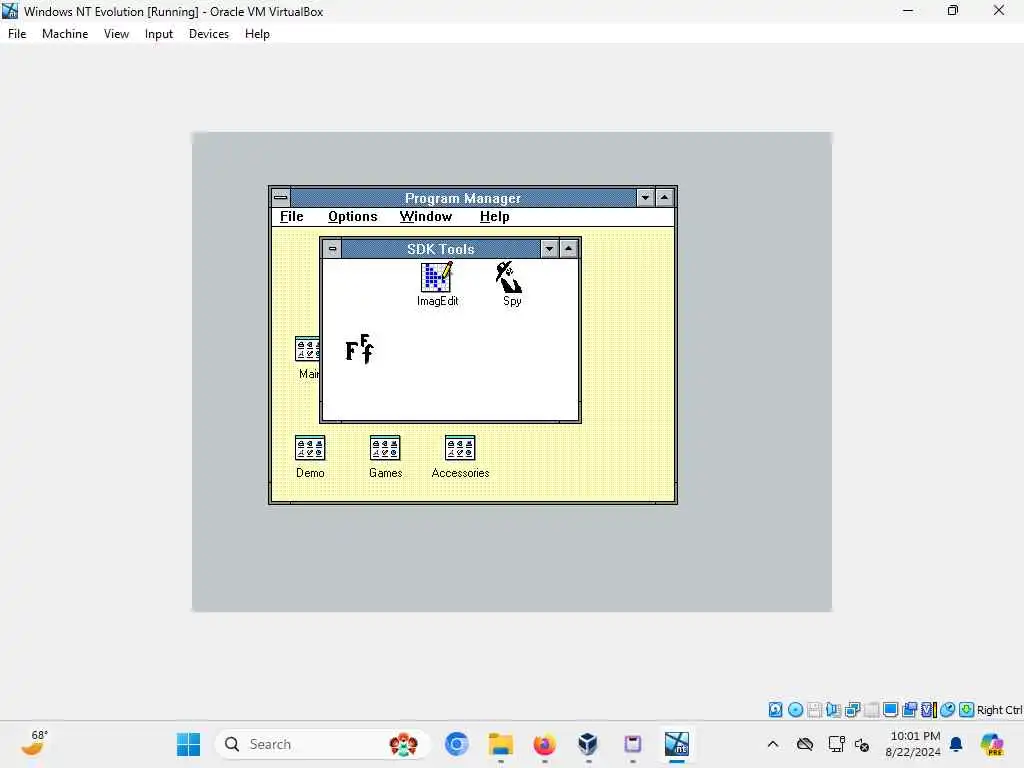
Task: Open the Options menu in Program Manager
Action: click(353, 217)
